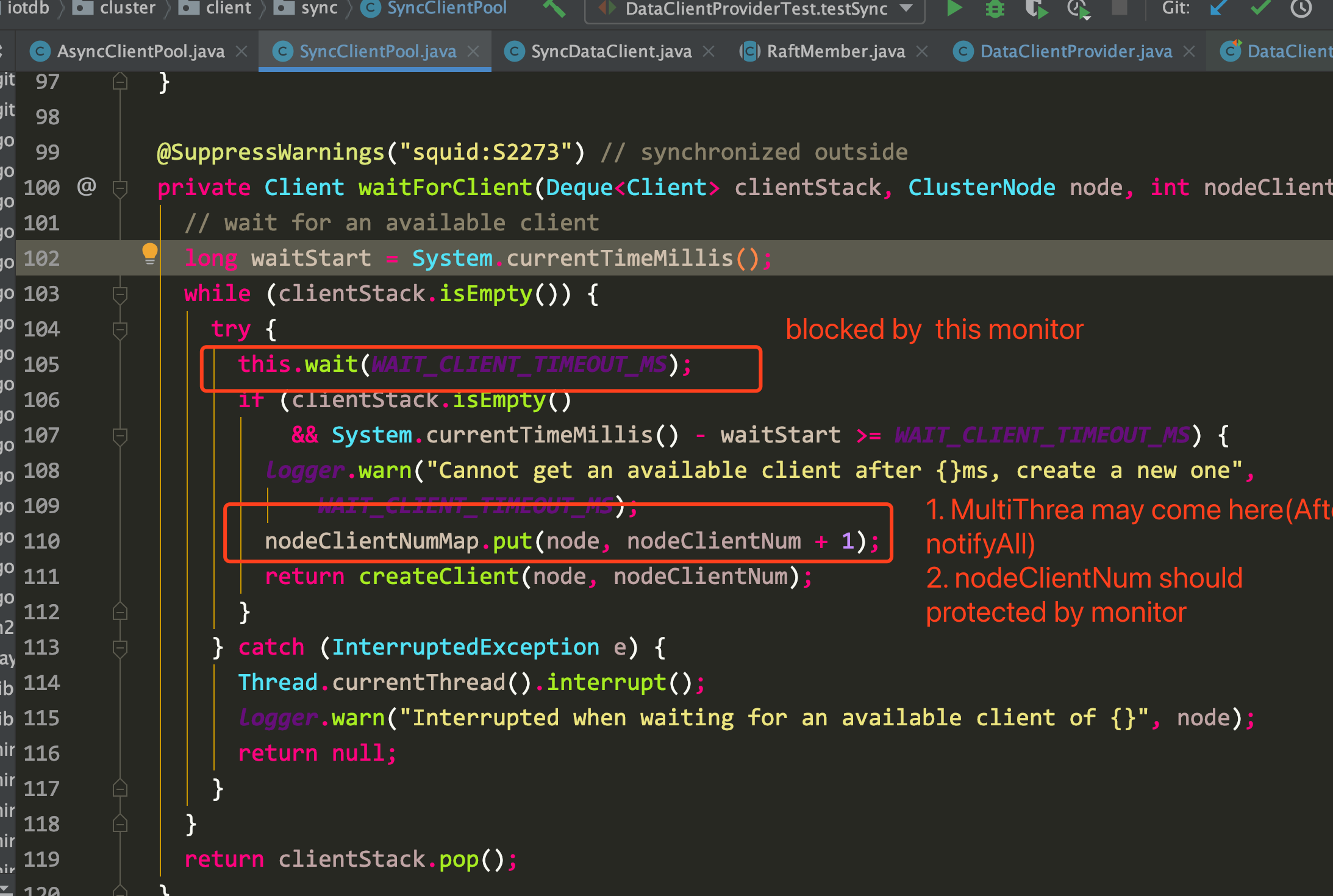Collapse the while loop at line 103

[120, 294]
